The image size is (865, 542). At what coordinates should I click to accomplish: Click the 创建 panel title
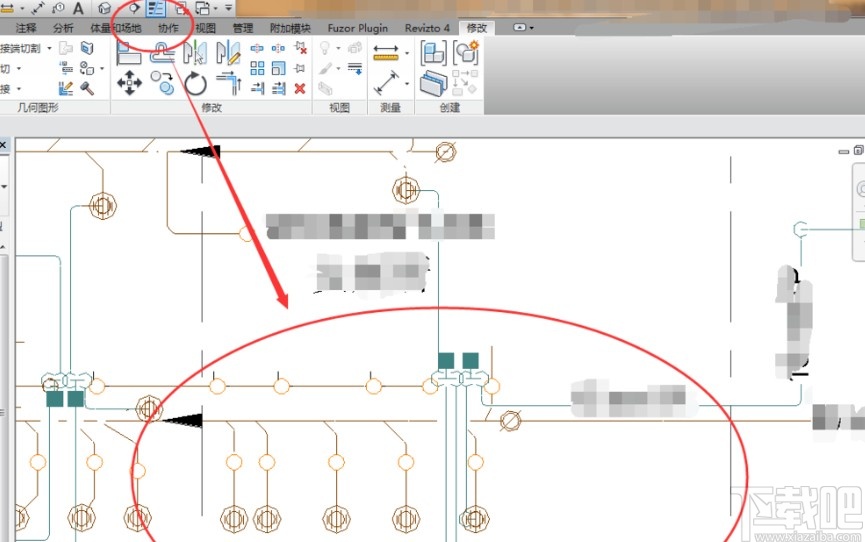tap(450, 108)
